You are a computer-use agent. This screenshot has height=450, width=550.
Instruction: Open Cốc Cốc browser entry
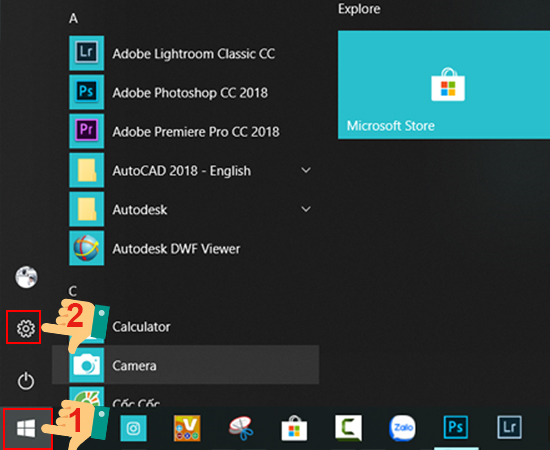[x=186, y=397]
